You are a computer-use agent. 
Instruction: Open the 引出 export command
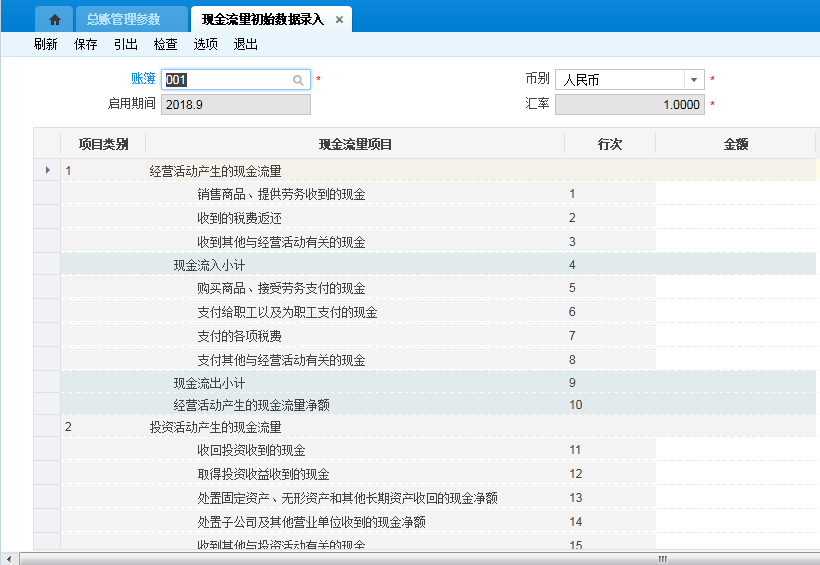pyautogui.click(x=125, y=44)
